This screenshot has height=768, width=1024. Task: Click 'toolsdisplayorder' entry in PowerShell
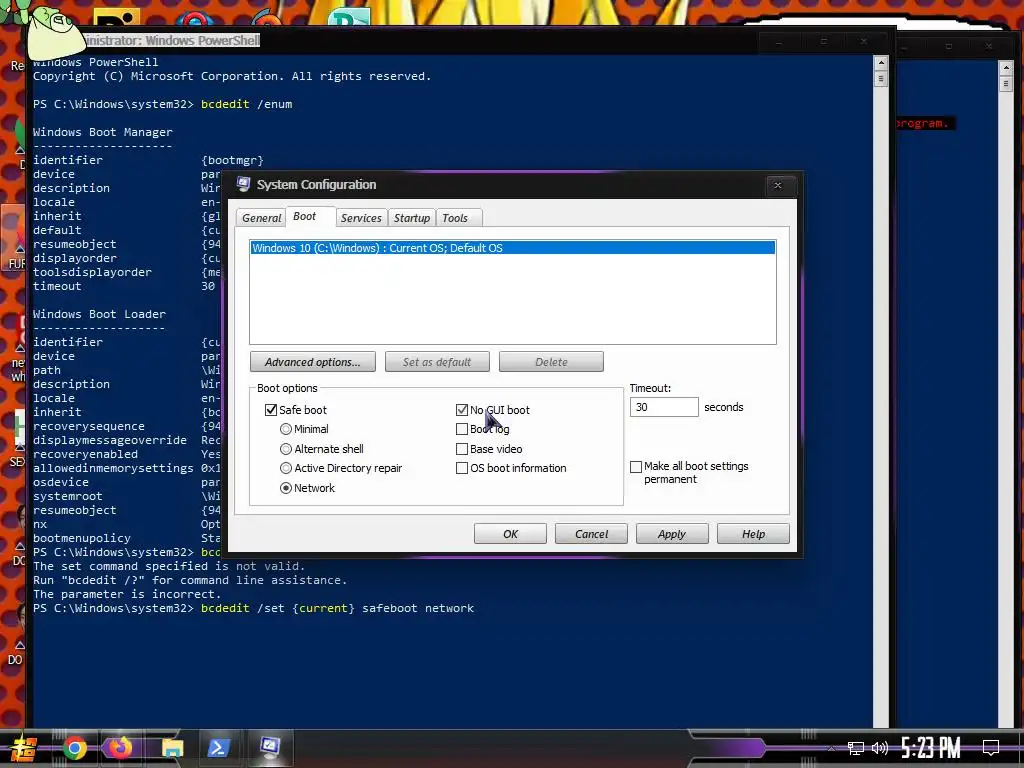tap(93, 272)
